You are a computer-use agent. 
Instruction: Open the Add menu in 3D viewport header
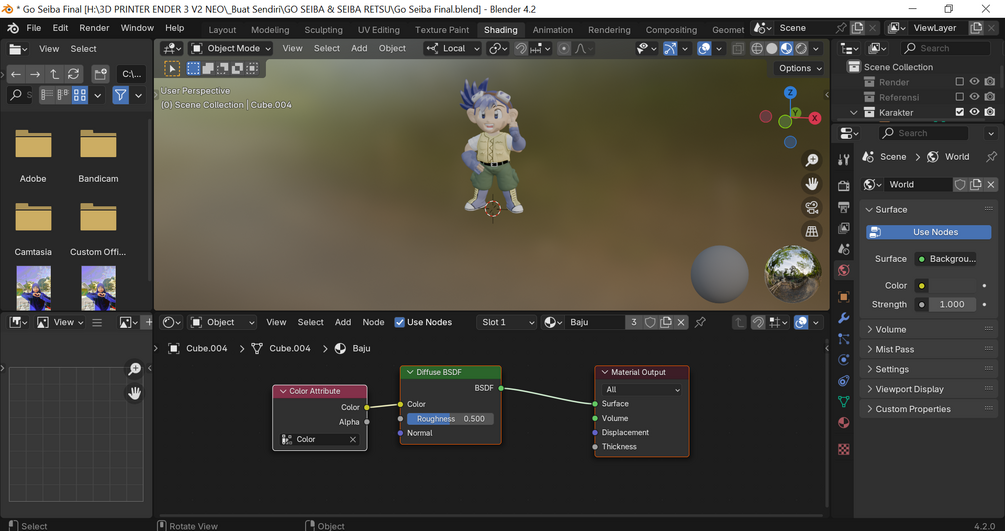[x=359, y=48]
